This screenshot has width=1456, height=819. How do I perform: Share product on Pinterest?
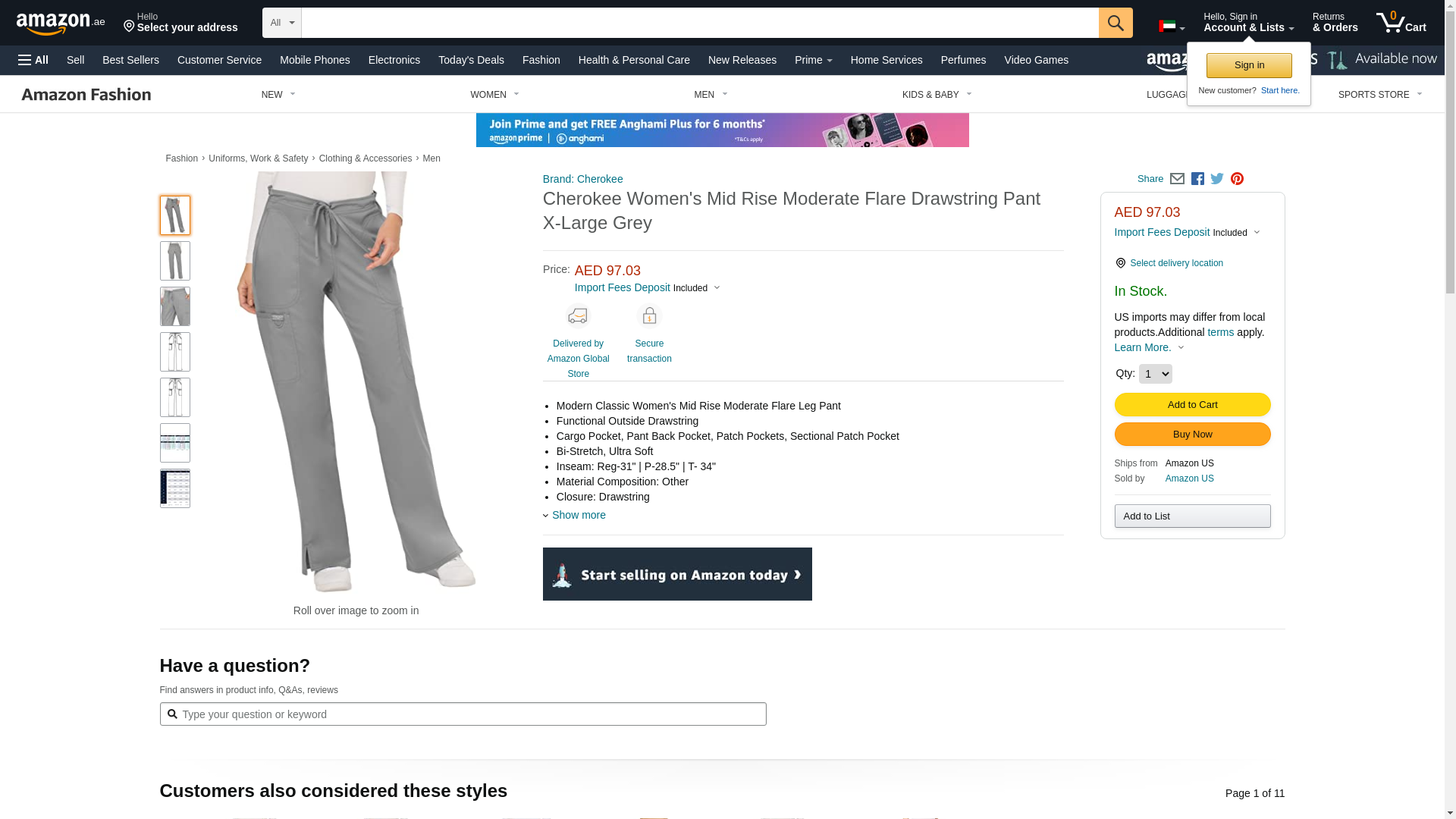click(x=1237, y=179)
